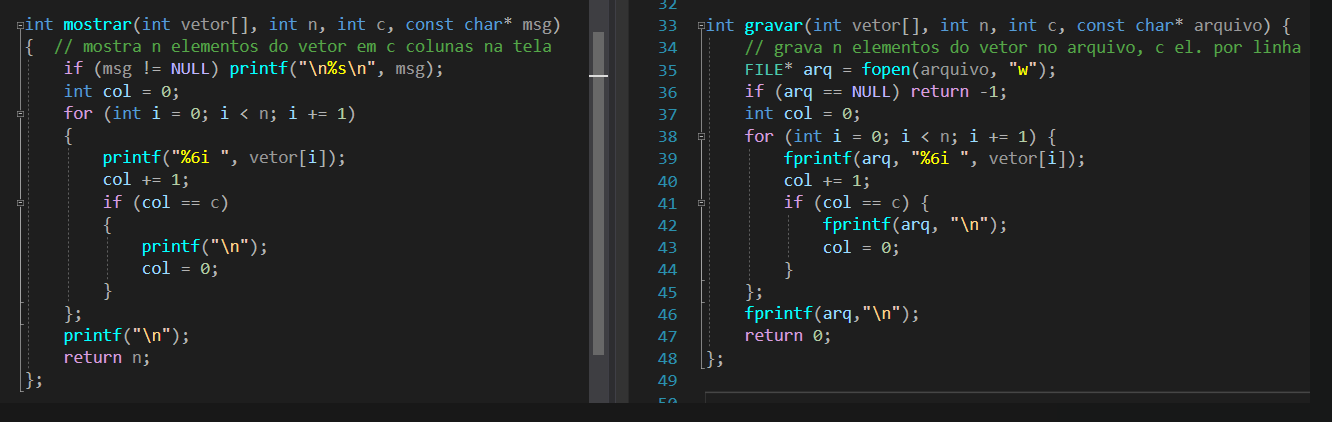
Task: Click 'return n;' in mostrar function
Action: point(107,358)
